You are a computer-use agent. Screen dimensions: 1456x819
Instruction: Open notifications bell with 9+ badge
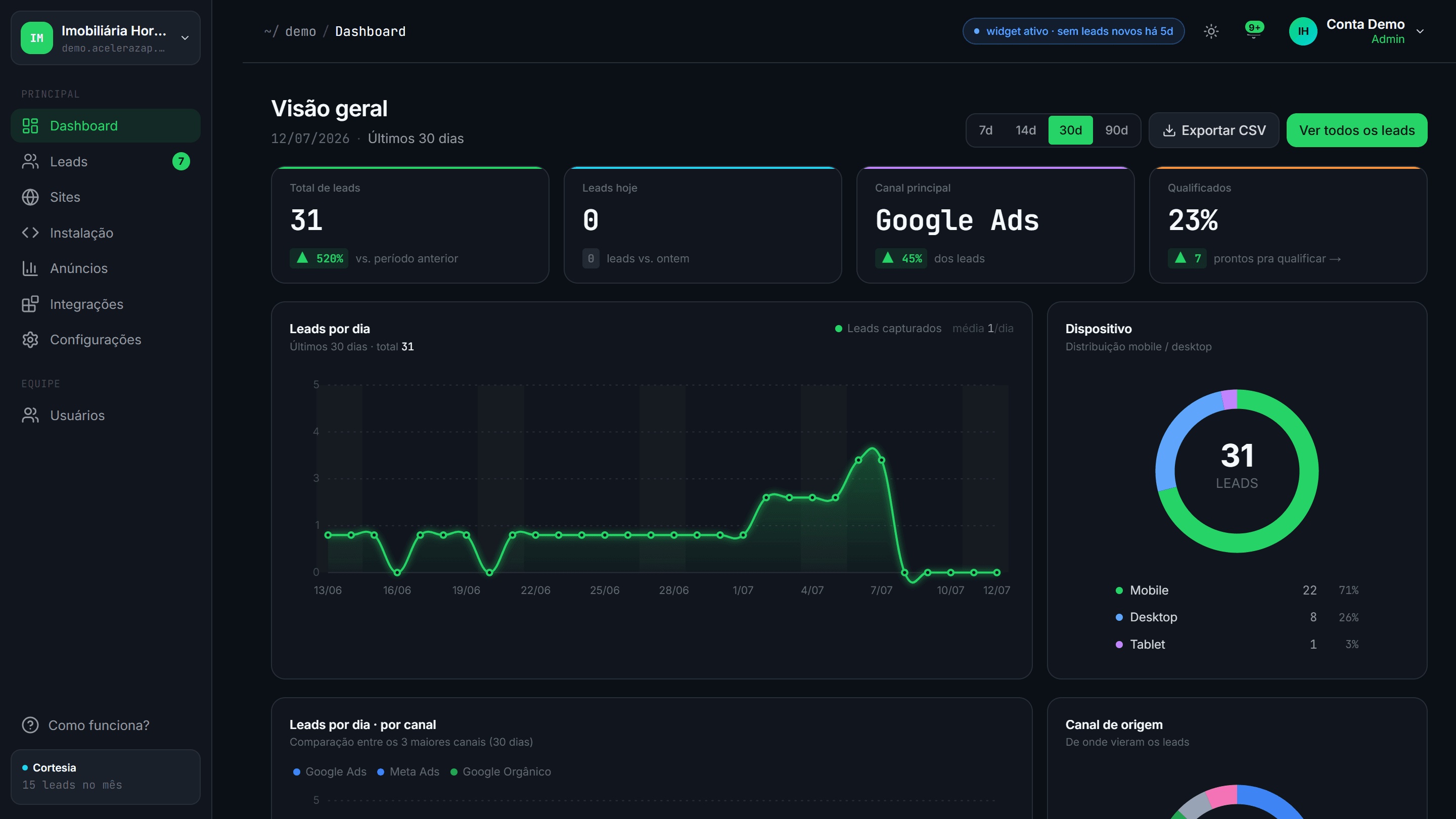tap(1254, 30)
